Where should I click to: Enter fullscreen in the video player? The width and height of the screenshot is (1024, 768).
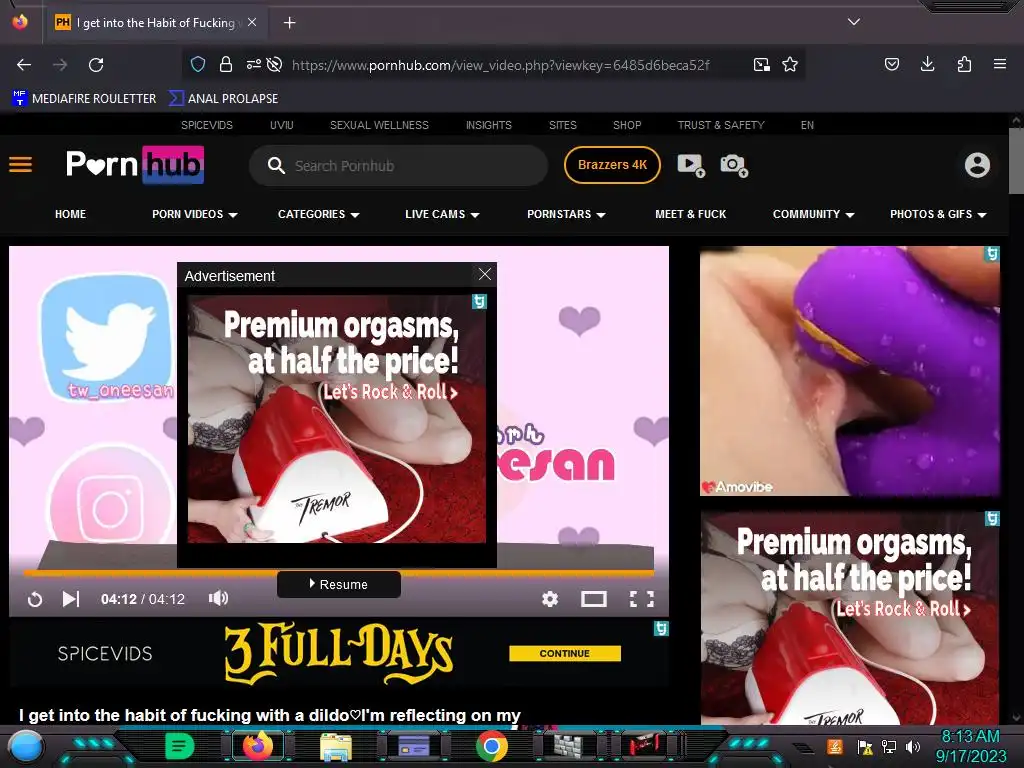(641, 599)
